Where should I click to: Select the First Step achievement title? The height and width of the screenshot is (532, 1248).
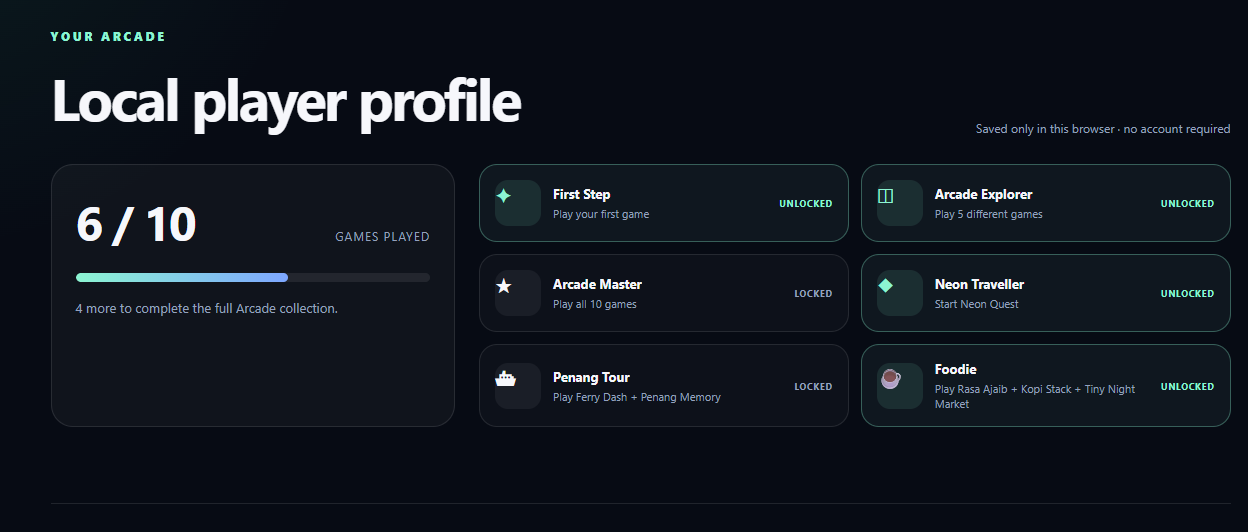(x=581, y=194)
